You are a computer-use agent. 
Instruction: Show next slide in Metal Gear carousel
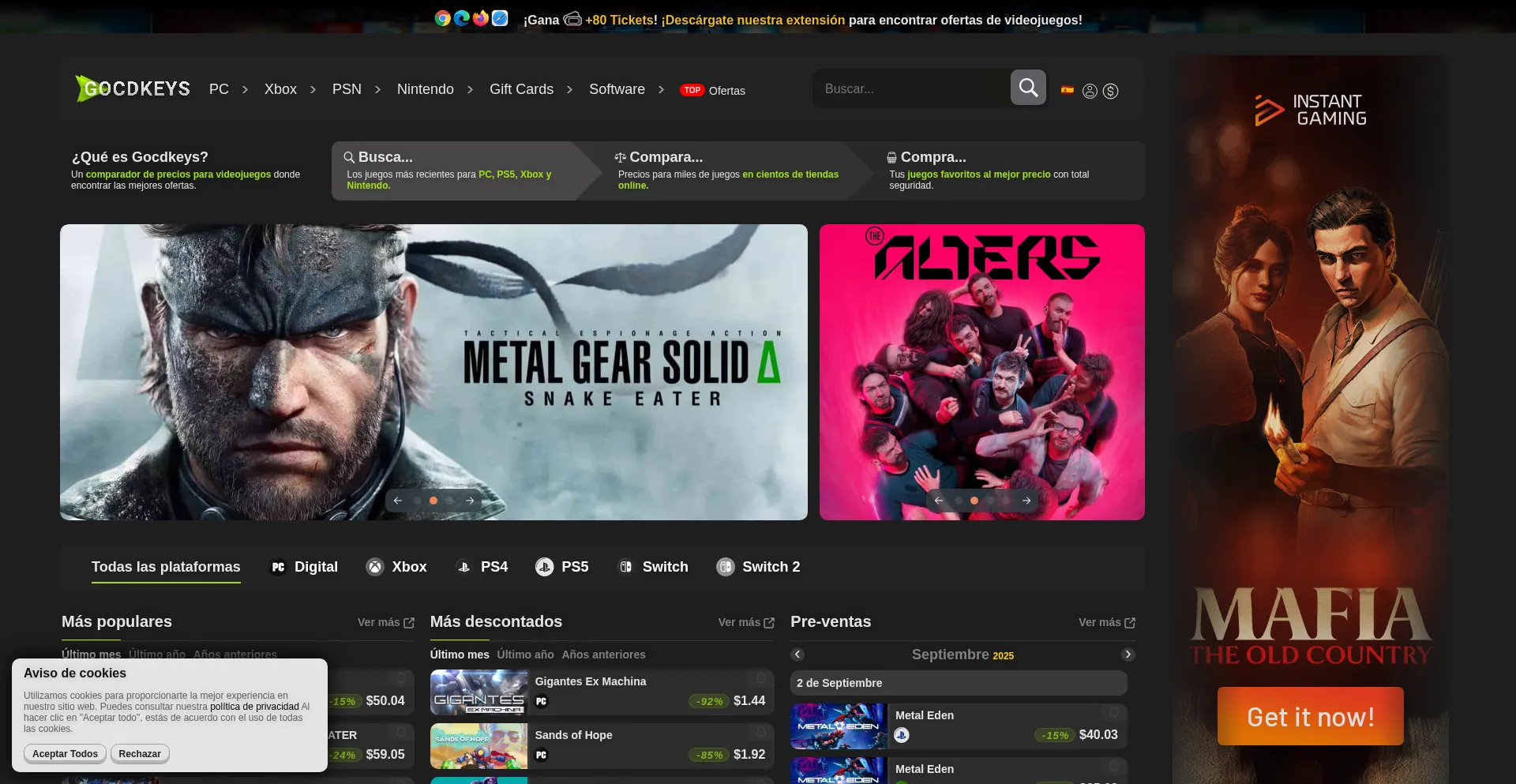[470, 501]
